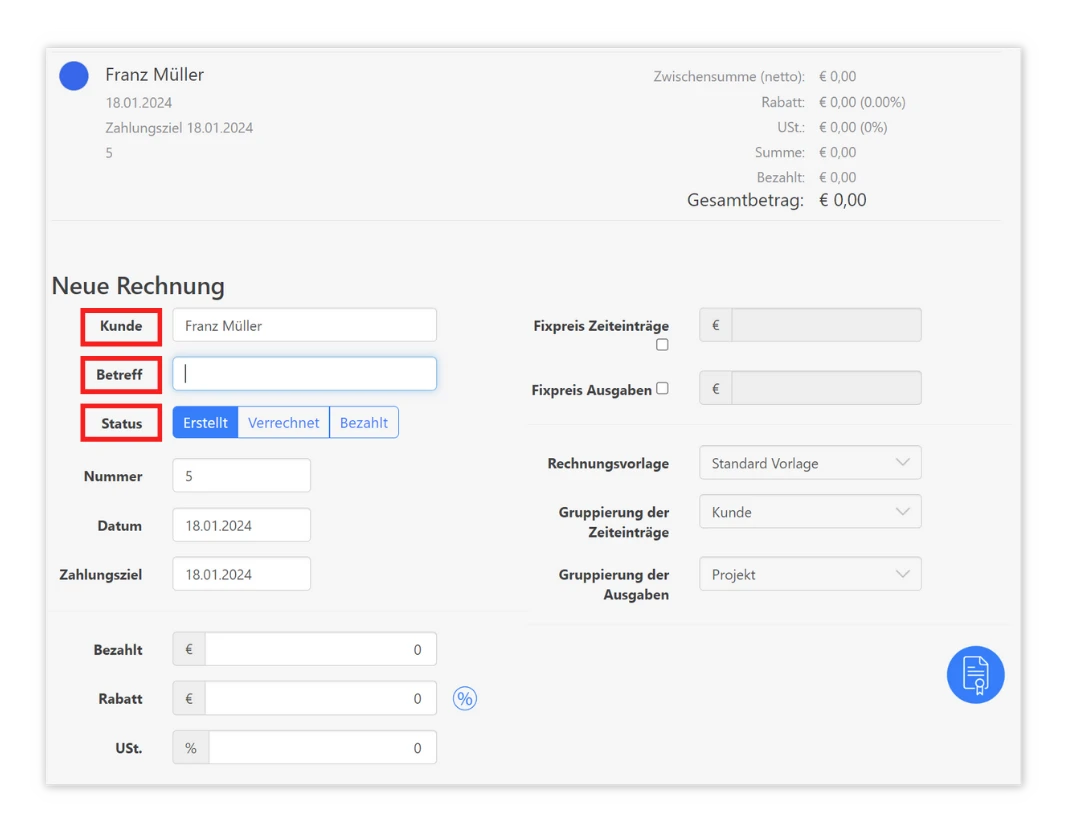Screen dimensions: 1070x838
Task: Enable the Fixpreis Ausgaben checkbox
Action: 662,389
